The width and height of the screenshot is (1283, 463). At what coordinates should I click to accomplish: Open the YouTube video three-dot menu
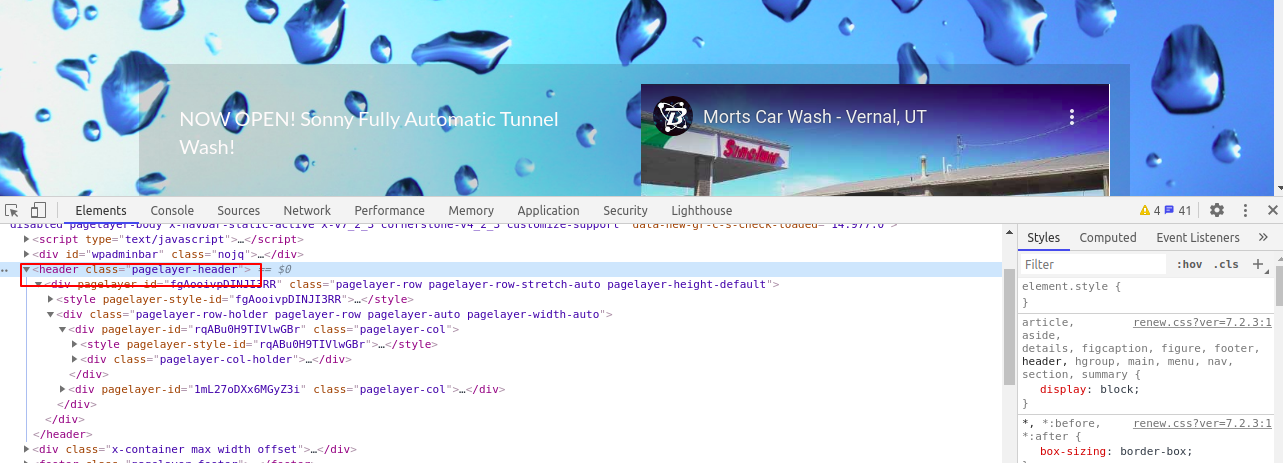coord(1072,117)
